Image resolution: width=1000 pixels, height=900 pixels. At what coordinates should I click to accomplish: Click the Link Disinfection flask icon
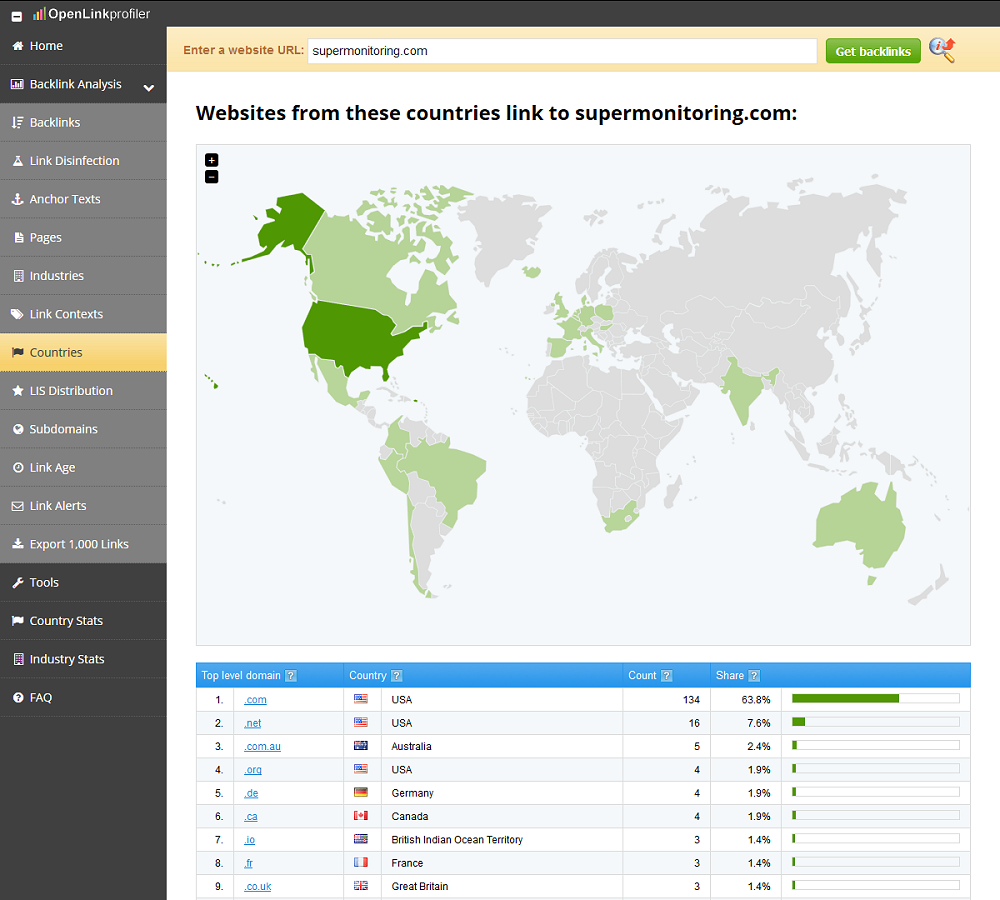pos(18,161)
